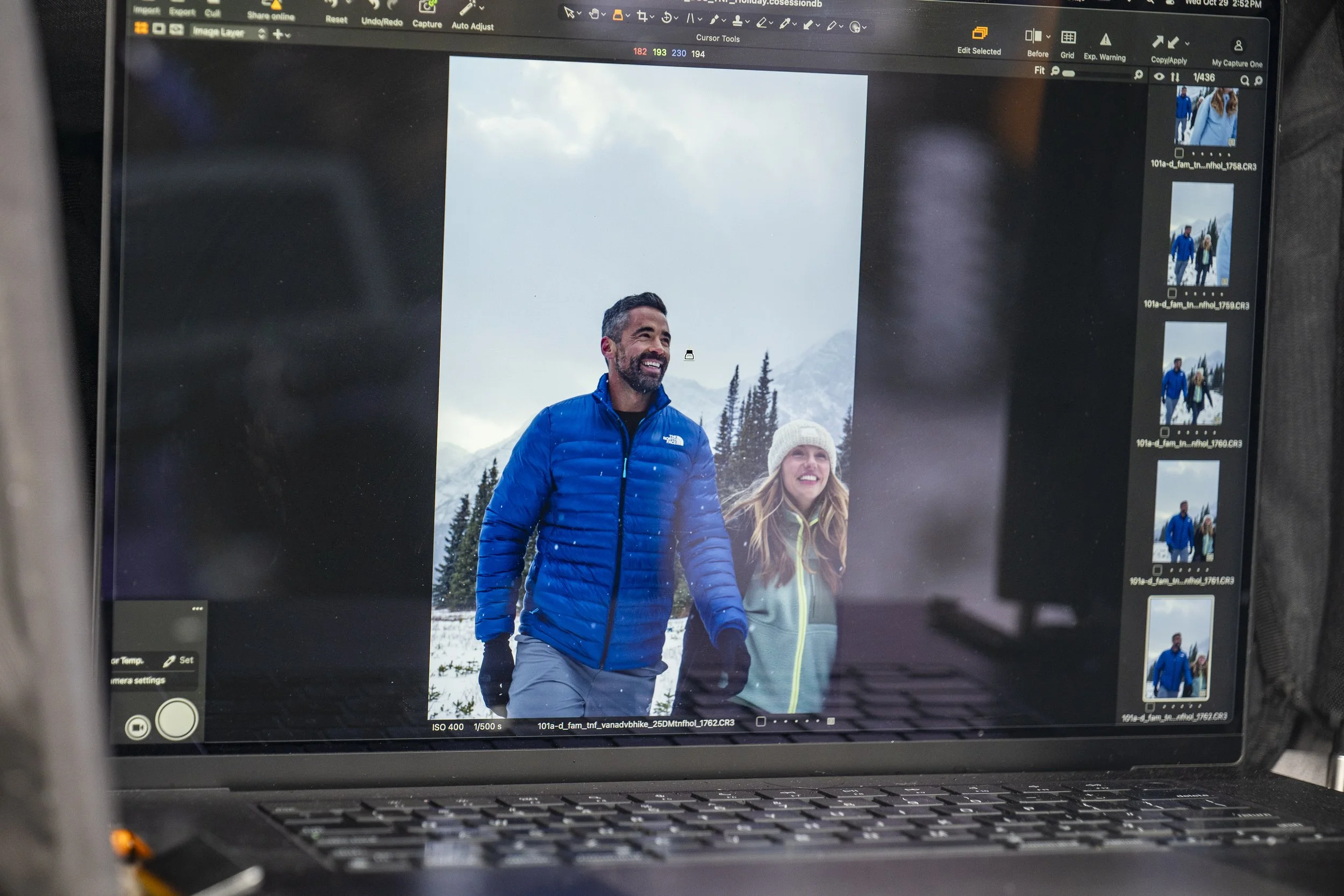Toggle the Exp. Warning indicator
This screenshot has height=896, width=1344.
pyautogui.click(x=1105, y=39)
